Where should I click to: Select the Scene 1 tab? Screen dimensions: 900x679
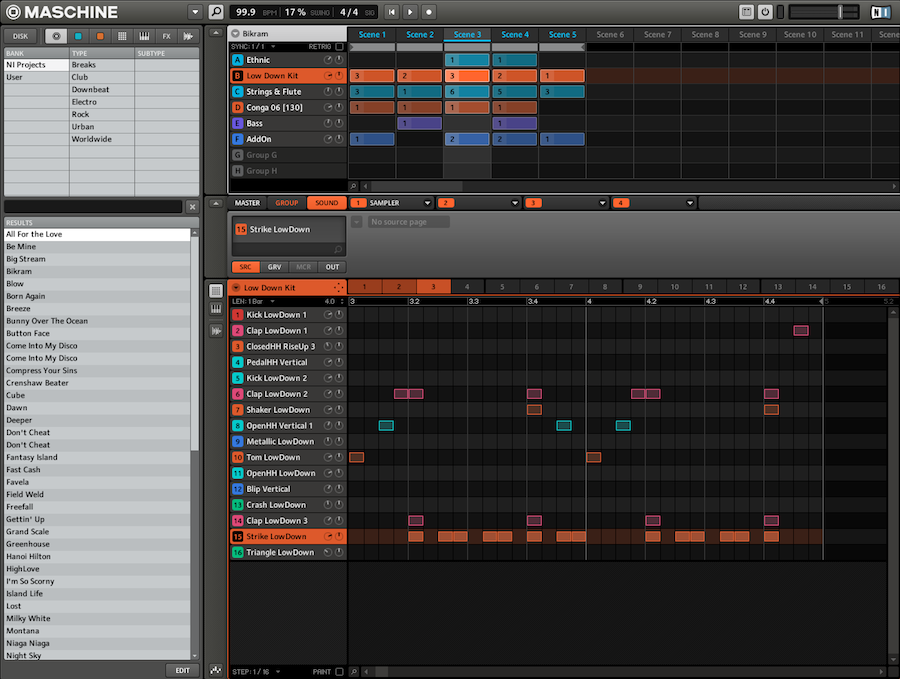point(372,34)
